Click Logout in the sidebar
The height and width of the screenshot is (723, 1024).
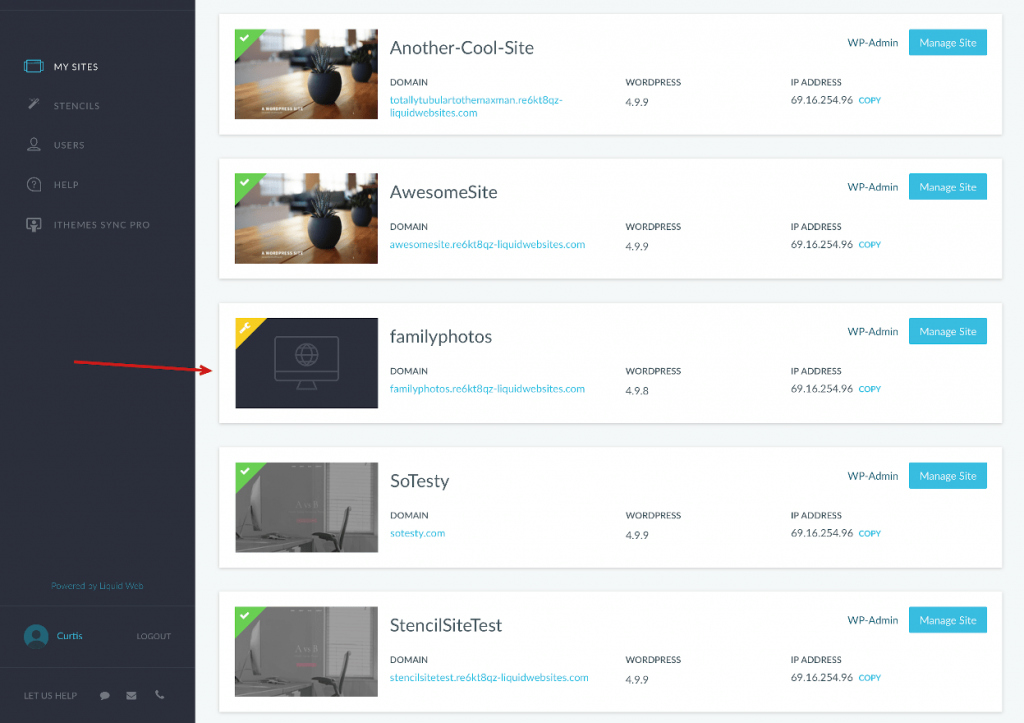pyautogui.click(x=153, y=636)
